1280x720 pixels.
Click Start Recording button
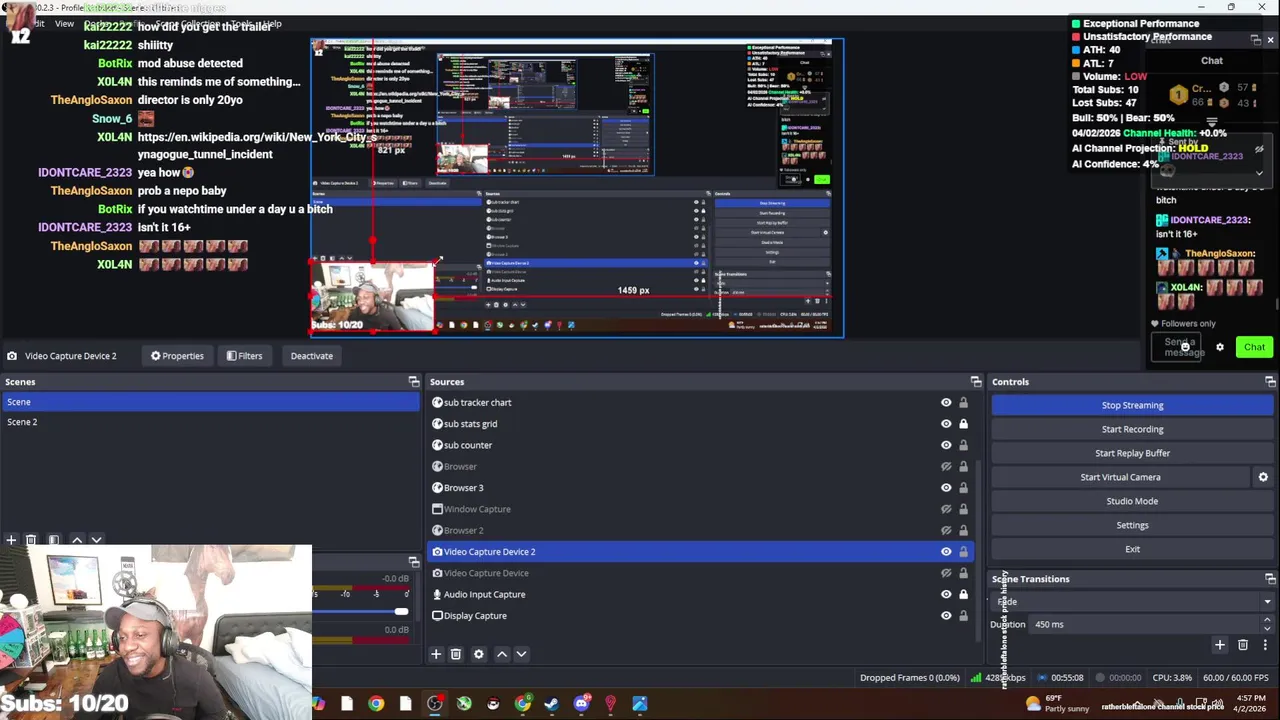tap(1133, 429)
